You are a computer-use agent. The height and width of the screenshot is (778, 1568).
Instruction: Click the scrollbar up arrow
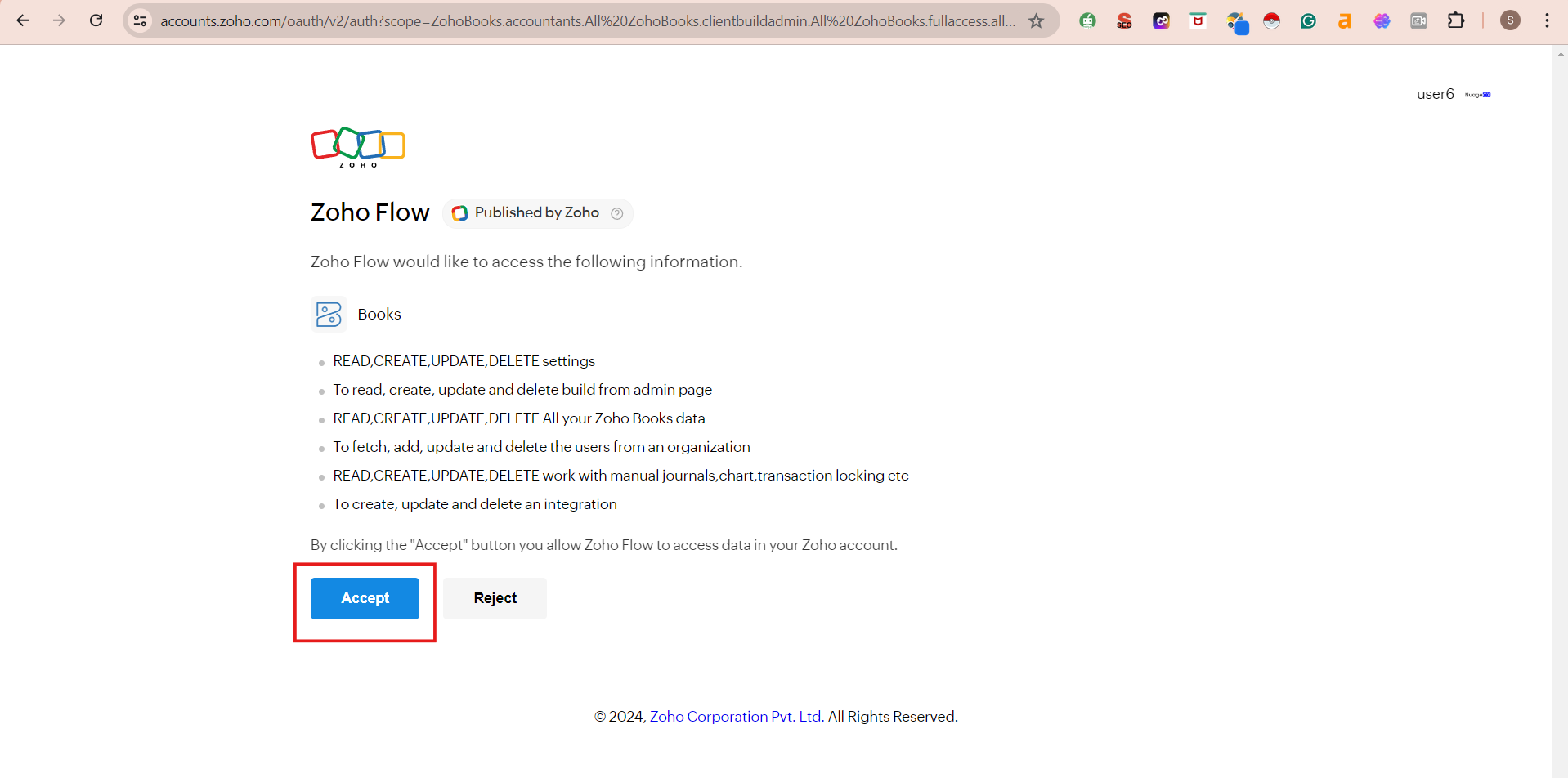tap(1561, 54)
